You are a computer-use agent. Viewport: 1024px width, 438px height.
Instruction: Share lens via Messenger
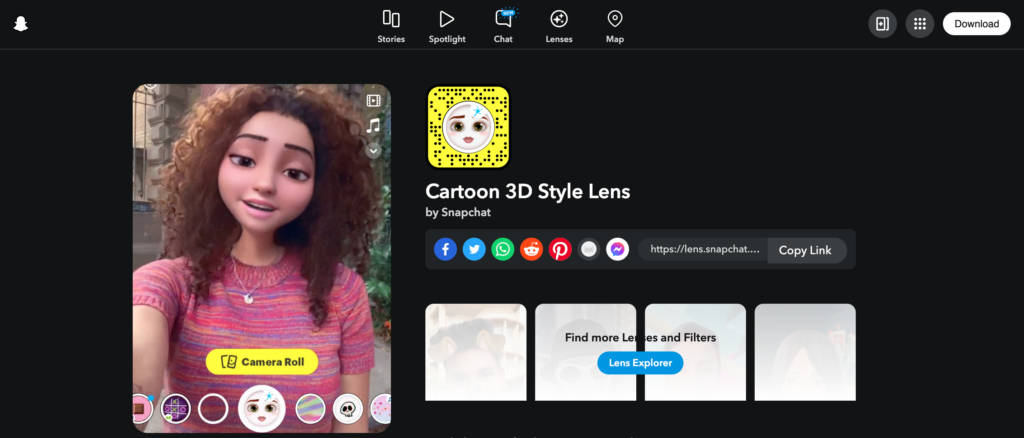(618, 250)
